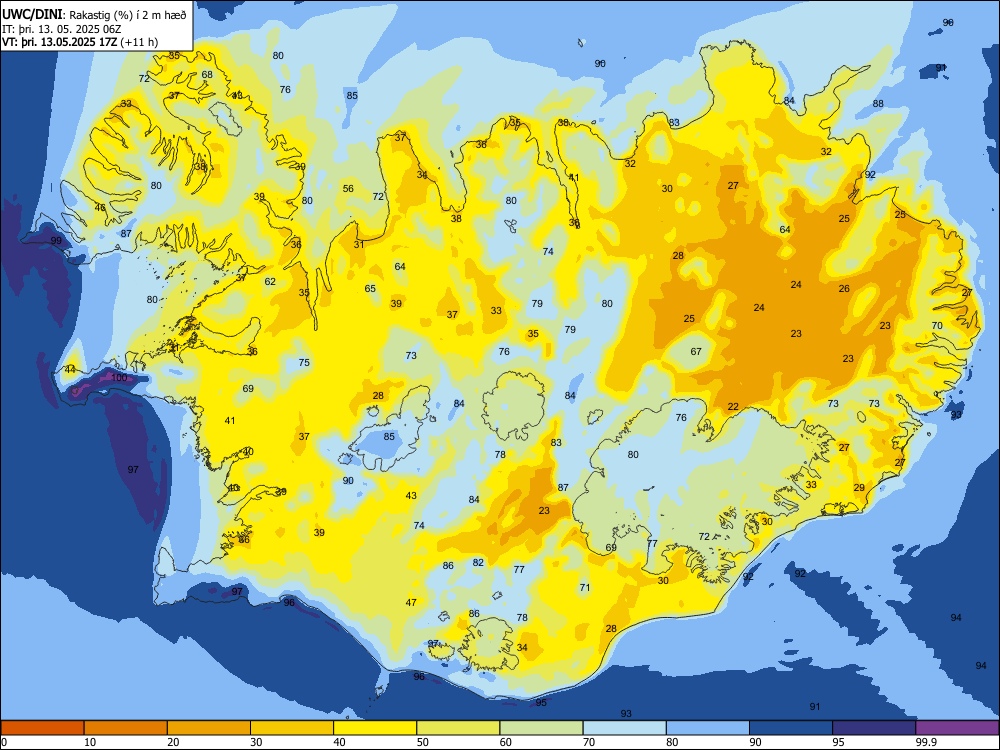
Task: Select the 'IT: þri. 13. 05. 2025 06Z' line
Action: (63, 29)
